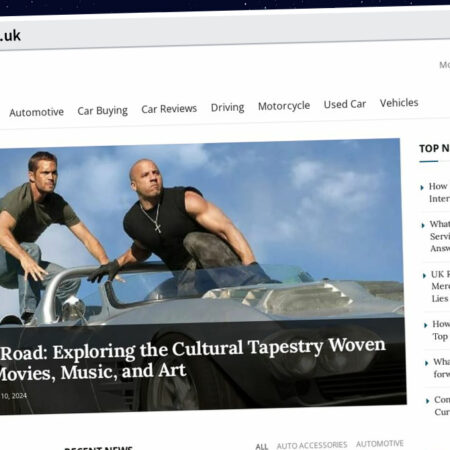This screenshot has height=450, width=450.
Task: Click the TOP N sidebar heading
Action: click(x=434, y=148)
